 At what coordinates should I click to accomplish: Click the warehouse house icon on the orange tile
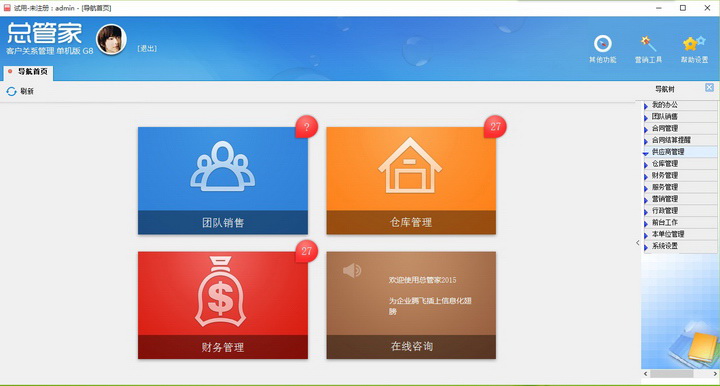pyautogui.click(x=410, y=165)
